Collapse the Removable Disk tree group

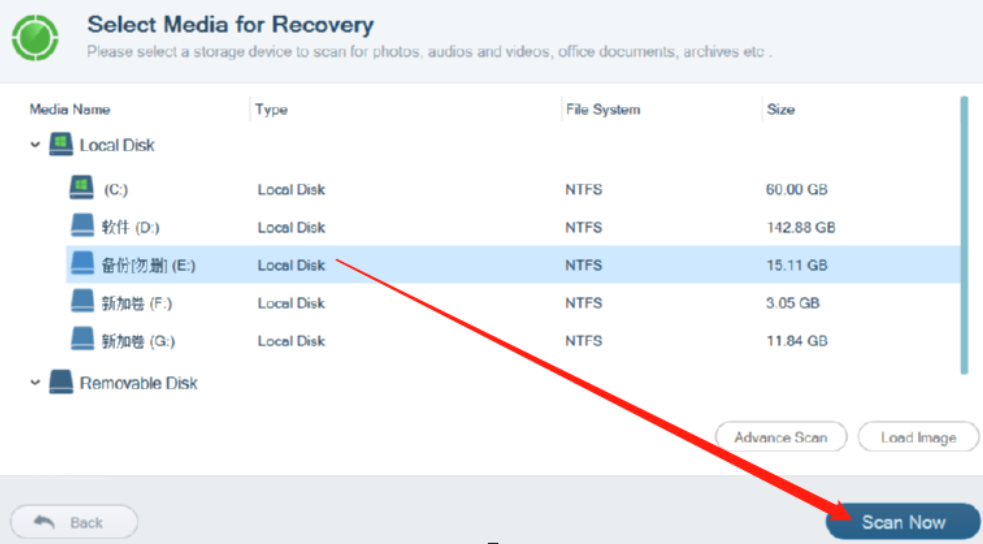[x=35, y=383]
